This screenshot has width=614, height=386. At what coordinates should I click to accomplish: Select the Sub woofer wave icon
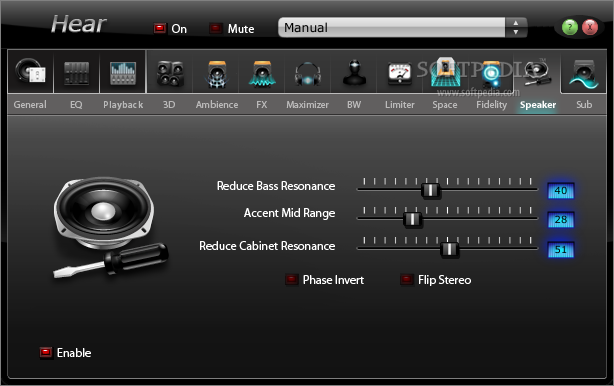[583, 74]
